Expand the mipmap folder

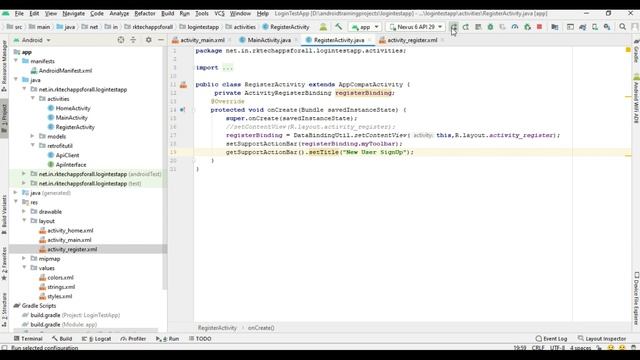(x=24, y=258)
